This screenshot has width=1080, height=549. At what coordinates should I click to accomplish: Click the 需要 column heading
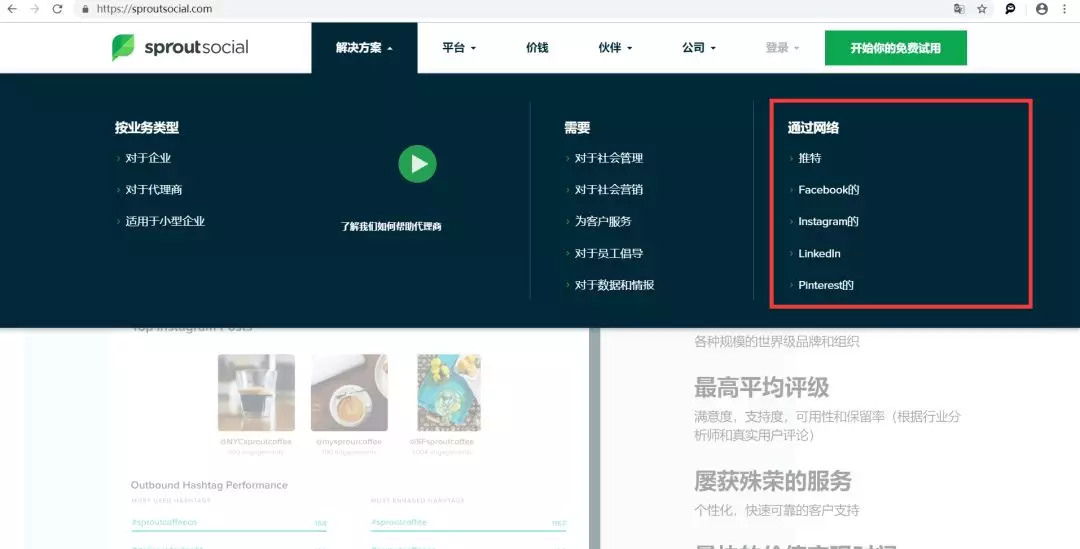[x=577, y=127]
